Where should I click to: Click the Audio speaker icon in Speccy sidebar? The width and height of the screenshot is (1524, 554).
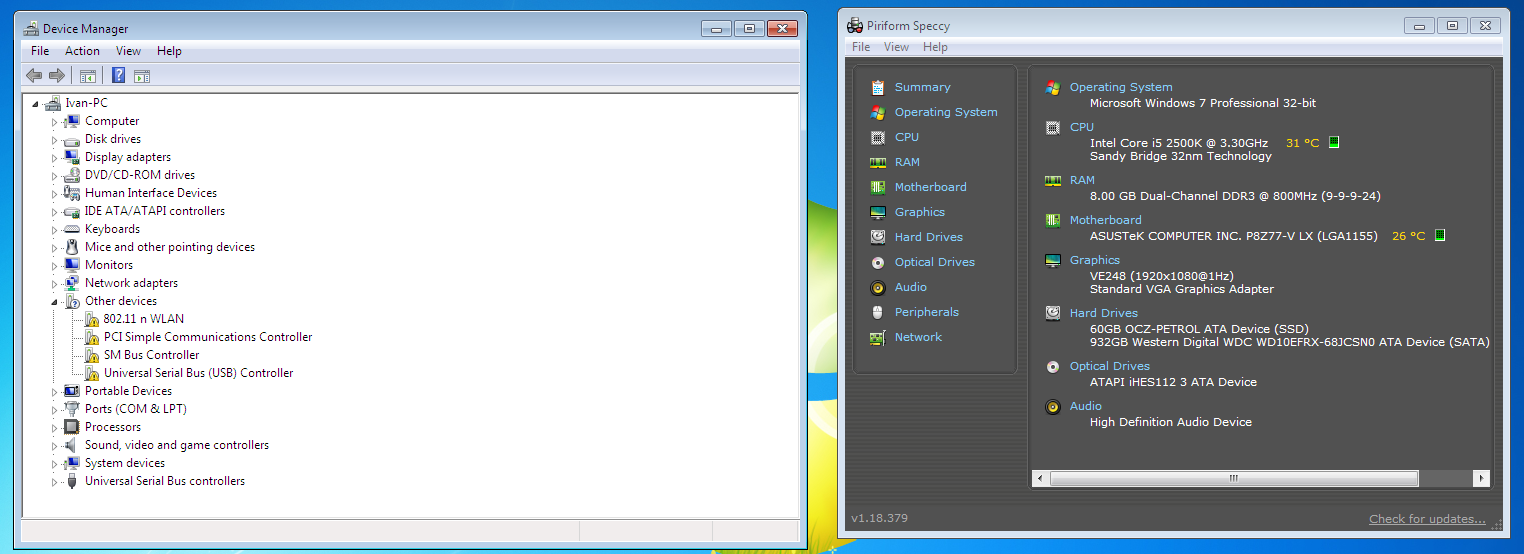878,287
